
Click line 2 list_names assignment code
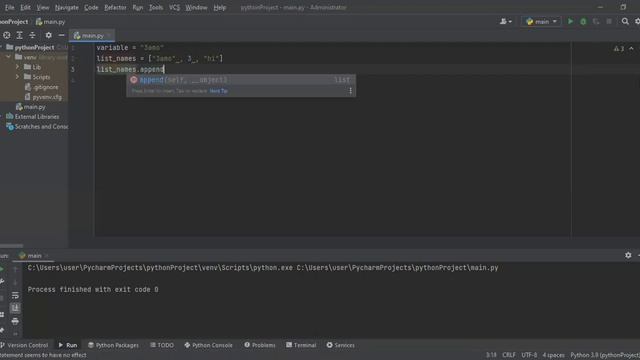click(160, 58)
